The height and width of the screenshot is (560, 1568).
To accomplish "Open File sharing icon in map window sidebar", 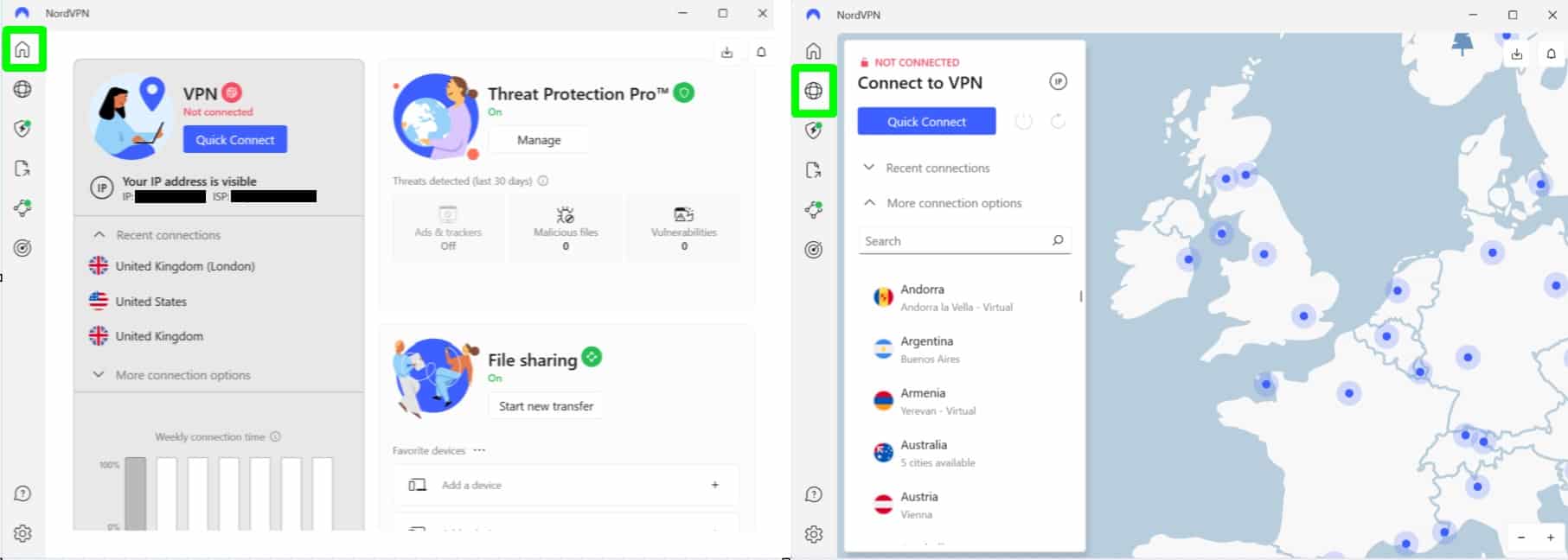I will [x=813, y=170].
